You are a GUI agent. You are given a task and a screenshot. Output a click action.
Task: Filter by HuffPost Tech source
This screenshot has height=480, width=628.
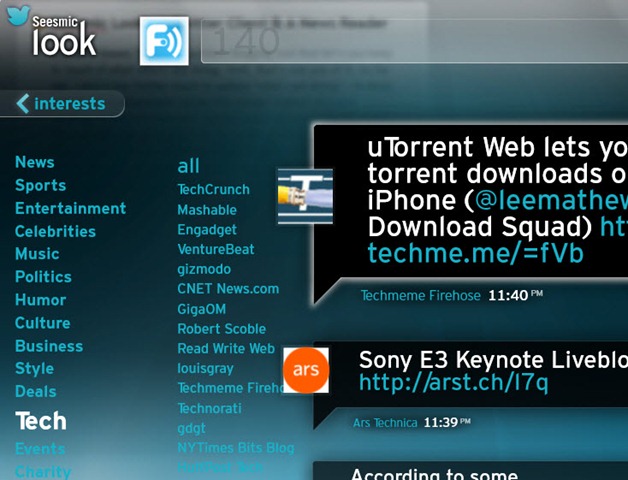(220, 467)
